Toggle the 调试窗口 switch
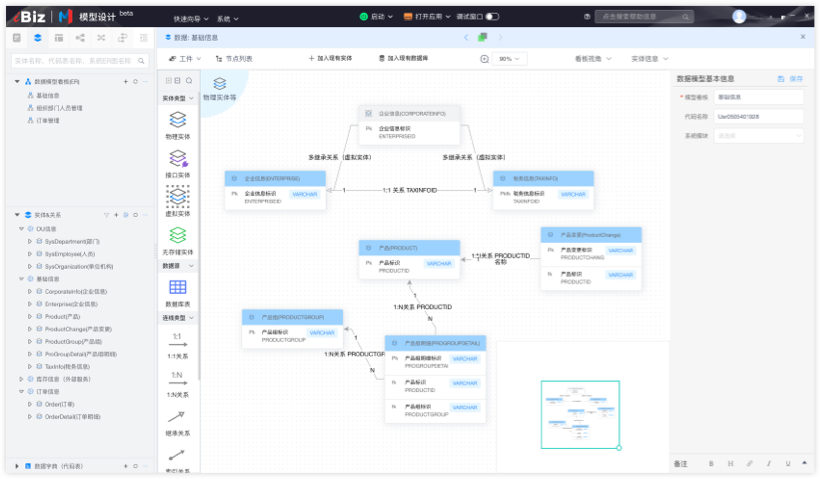 tap(493, 17)
